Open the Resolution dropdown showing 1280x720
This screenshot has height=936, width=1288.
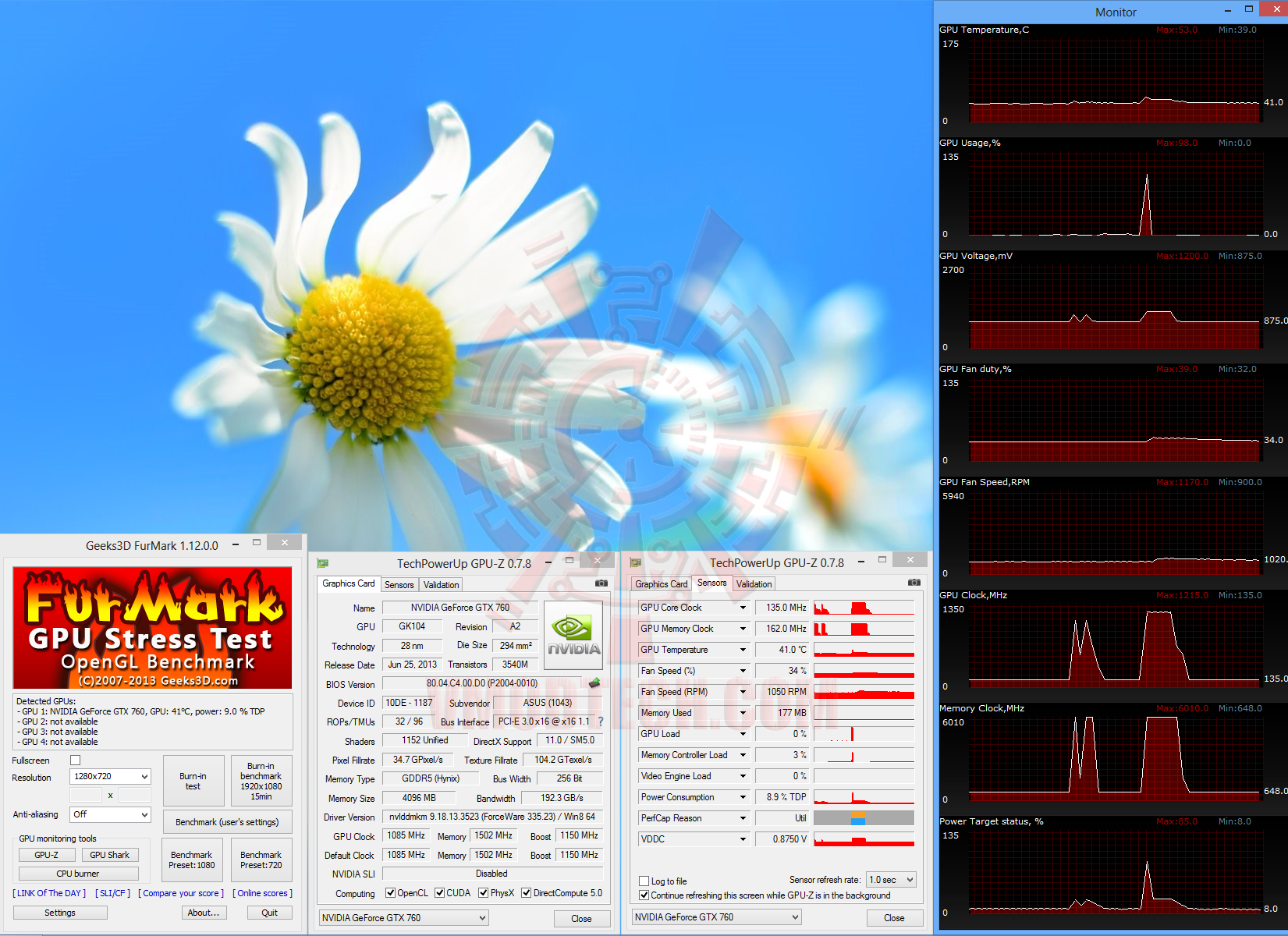(x=110, y=777)
